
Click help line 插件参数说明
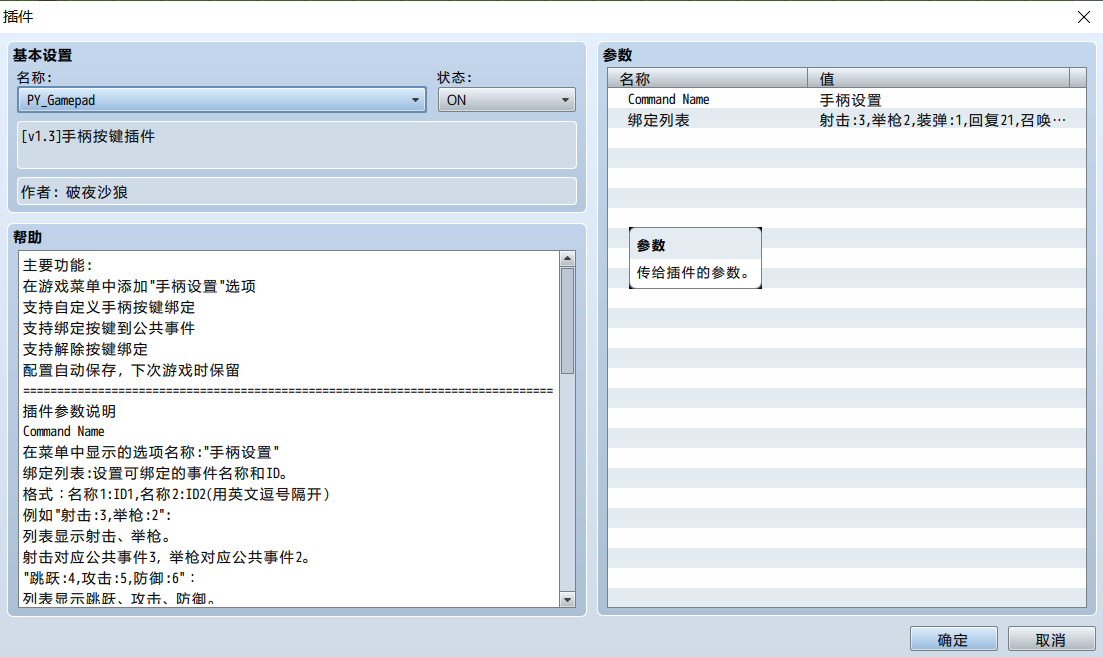69,412
